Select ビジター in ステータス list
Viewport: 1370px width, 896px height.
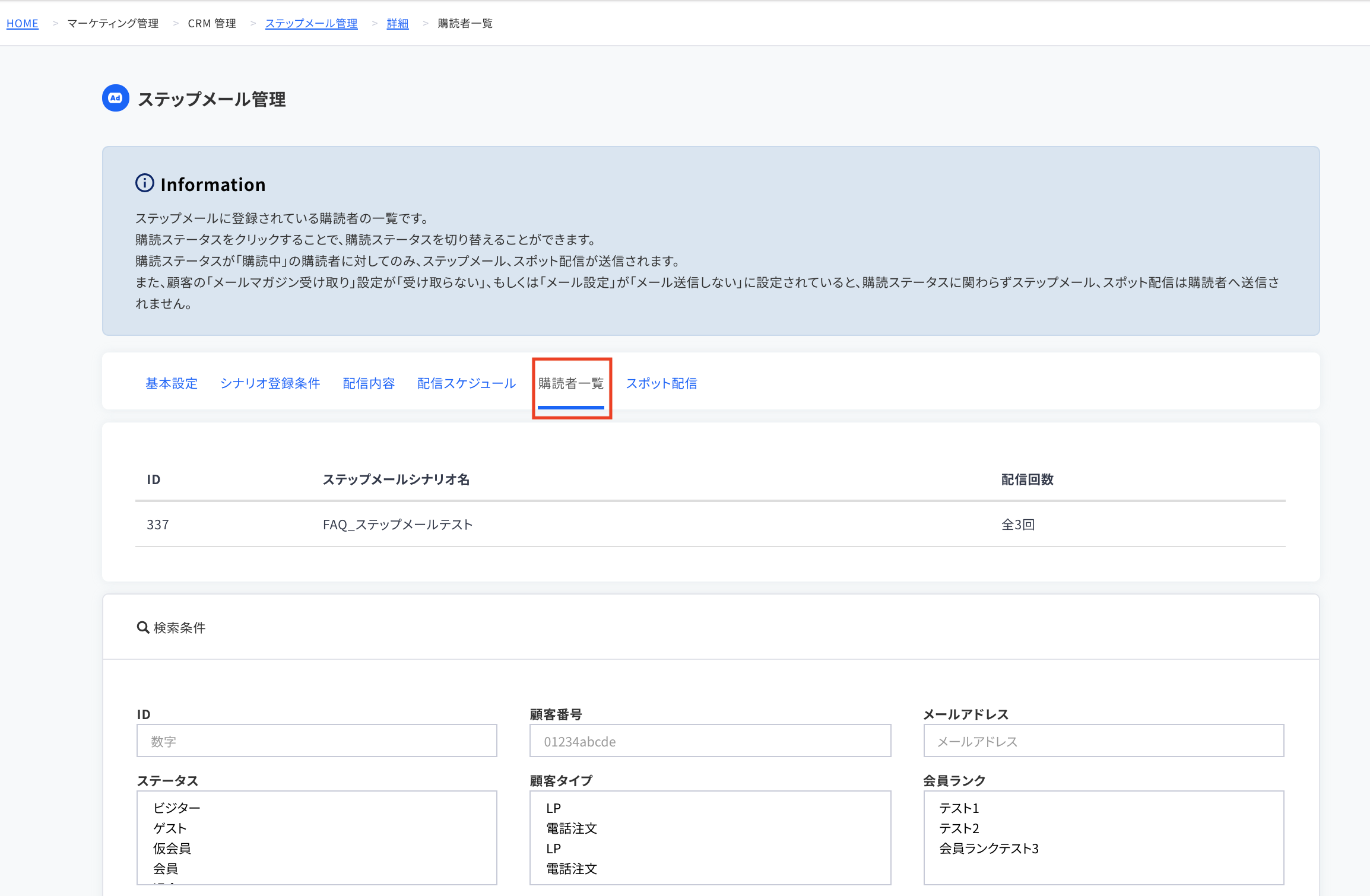(177, 808)
